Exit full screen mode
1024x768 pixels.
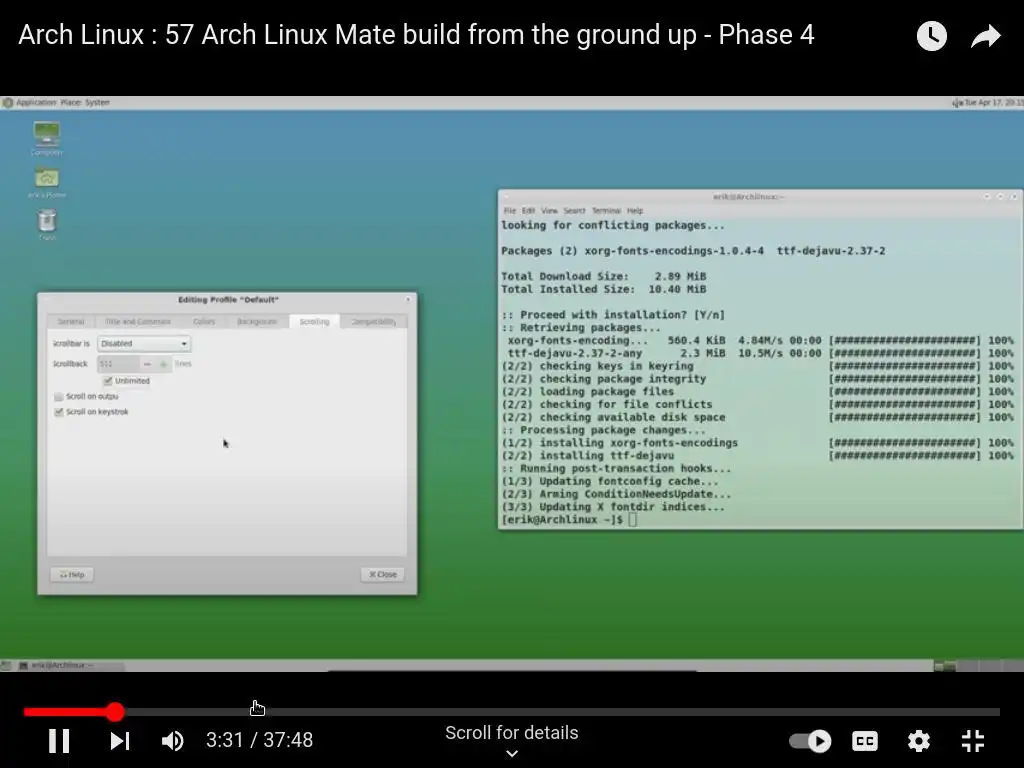click(973, 741)
